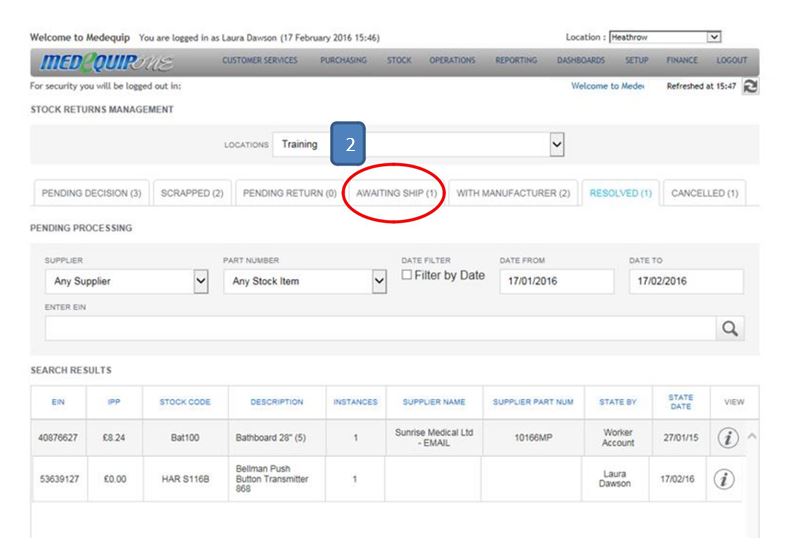786x550 pixels.
Task: Click the Welcome to Medequip link
Action: pyautogui.click(x=608, y=86)
